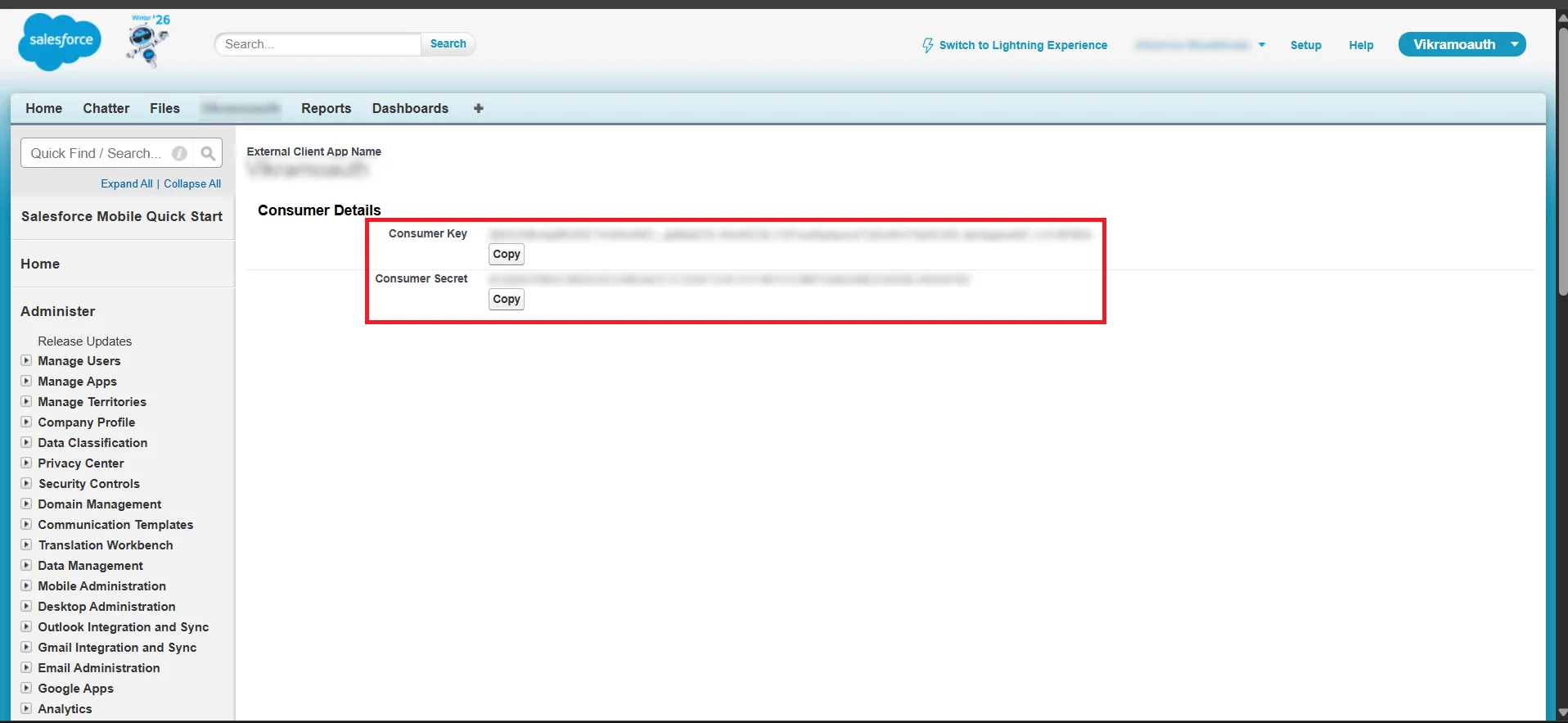Expand the Data Classification node

pyautogui.click(x=26, y=442)
